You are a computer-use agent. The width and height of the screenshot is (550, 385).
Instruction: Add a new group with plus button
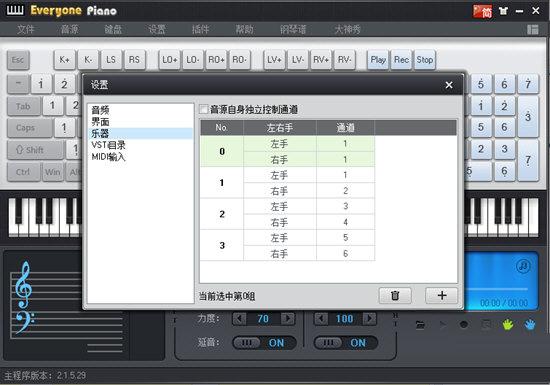coord(442,295)
